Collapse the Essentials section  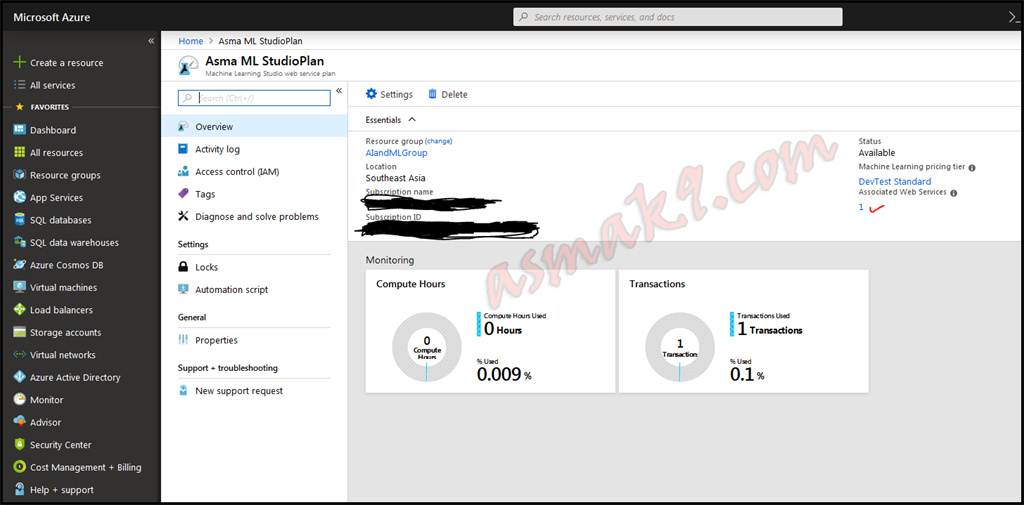tap(412, 120)
